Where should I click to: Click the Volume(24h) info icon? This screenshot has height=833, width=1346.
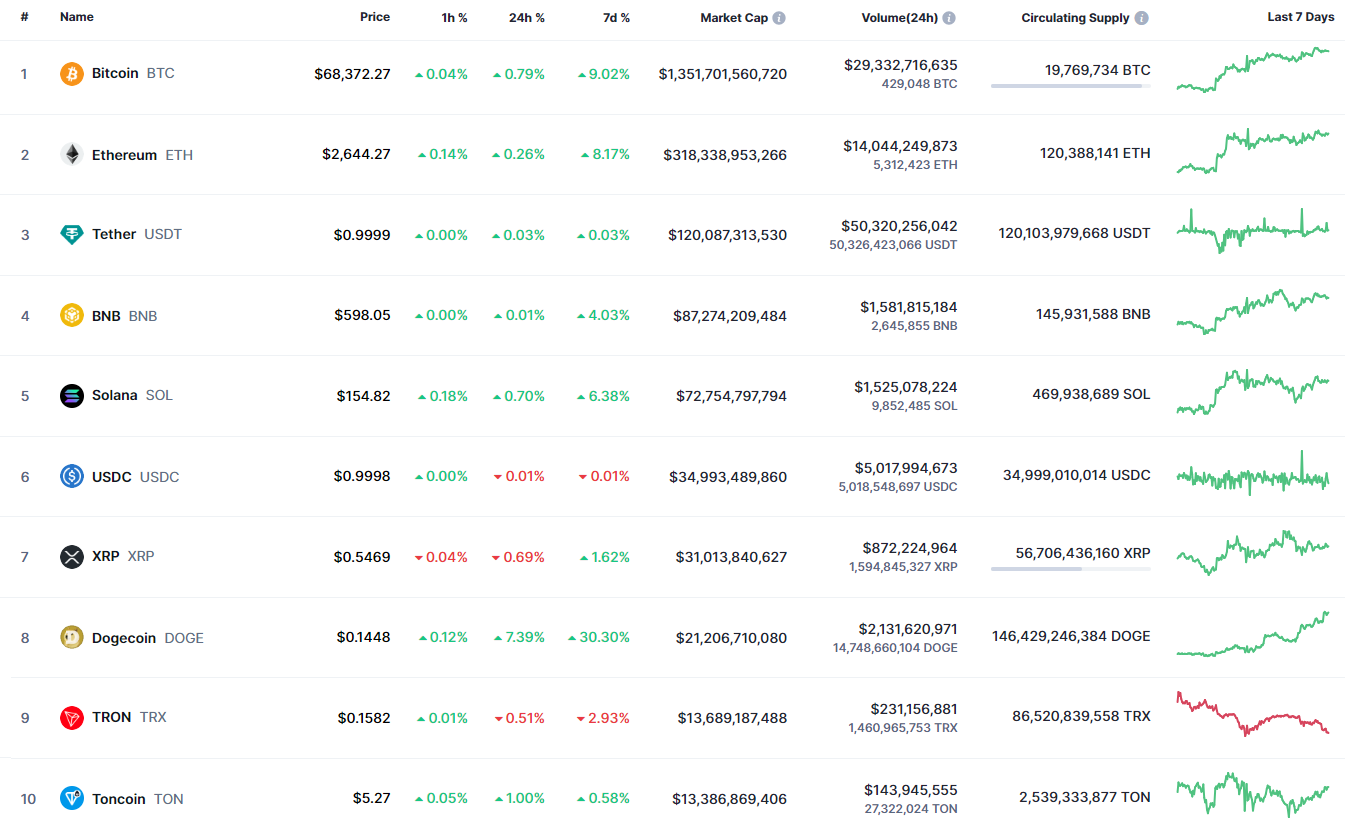949,18
